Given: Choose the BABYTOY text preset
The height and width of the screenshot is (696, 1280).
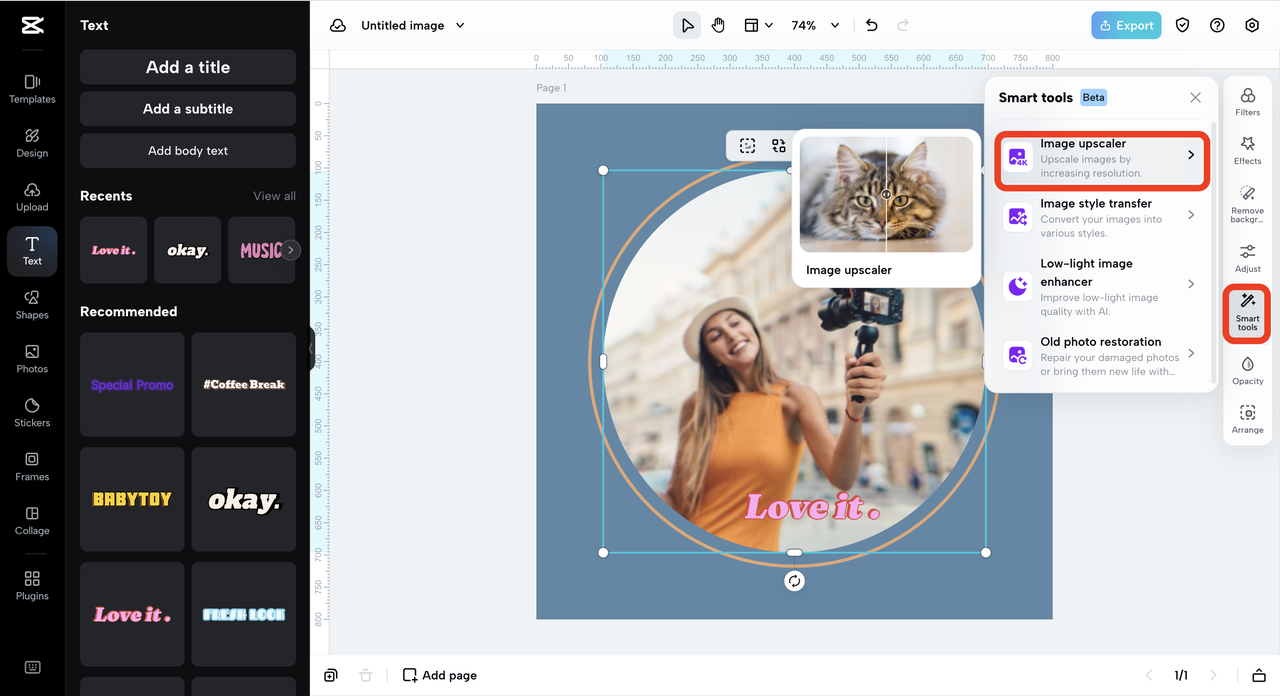Looking at the screenshot, I should point(132,499).
